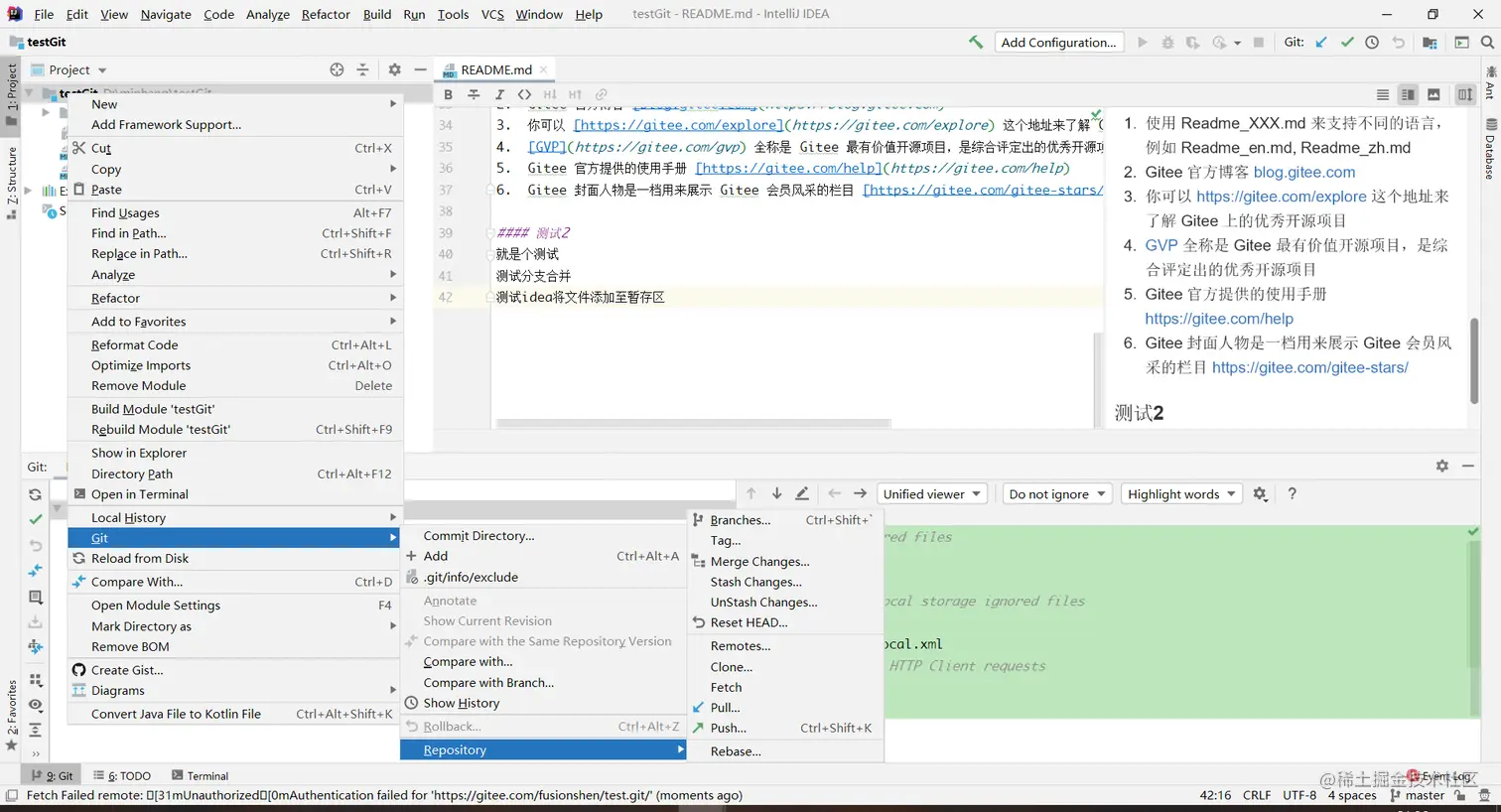Open Git tool window gear options
The height and width of the screenshot is (812, 1501).
1441,466
